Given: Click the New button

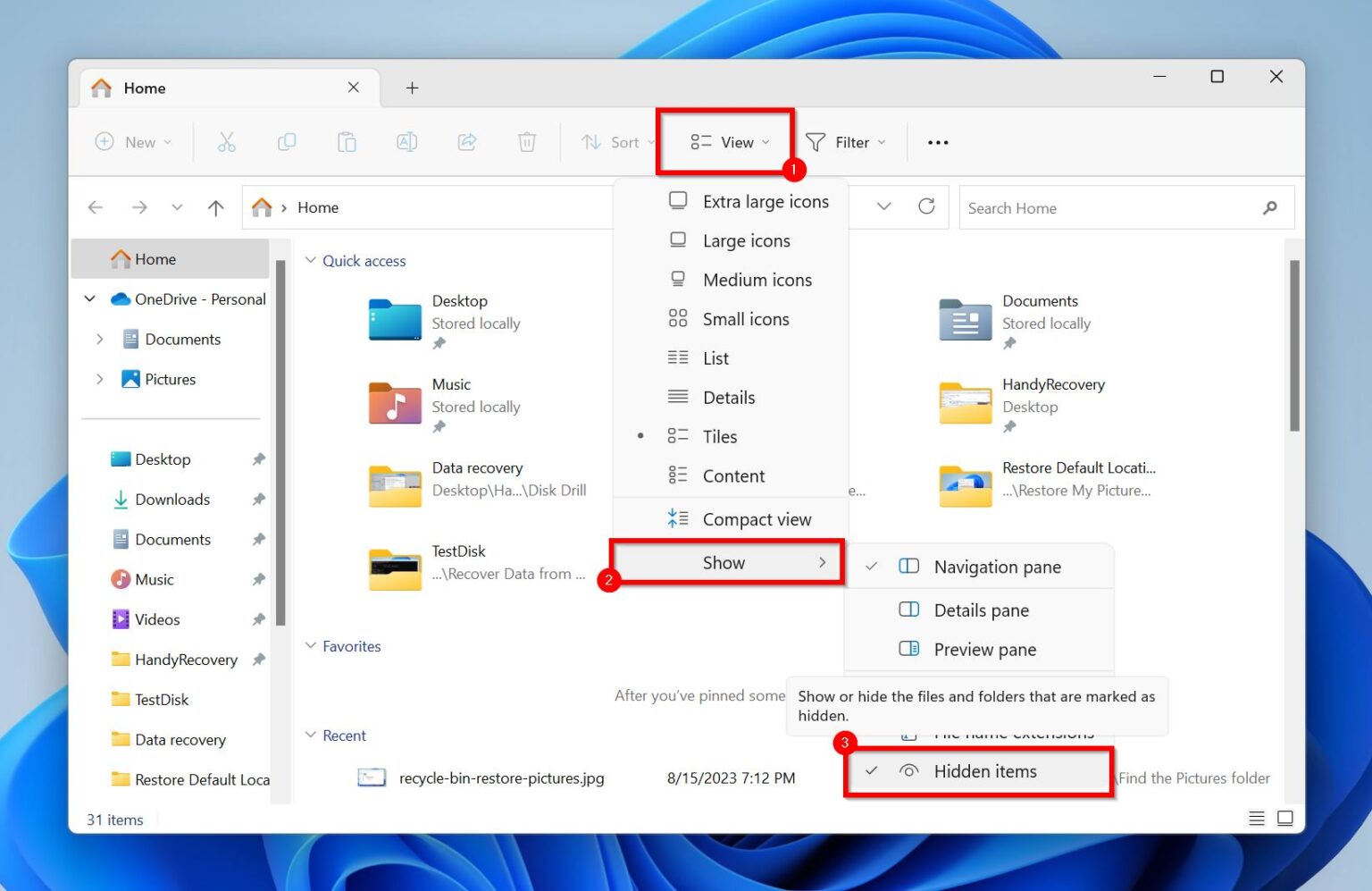Looking at the screenshot, I should (132, 142).
